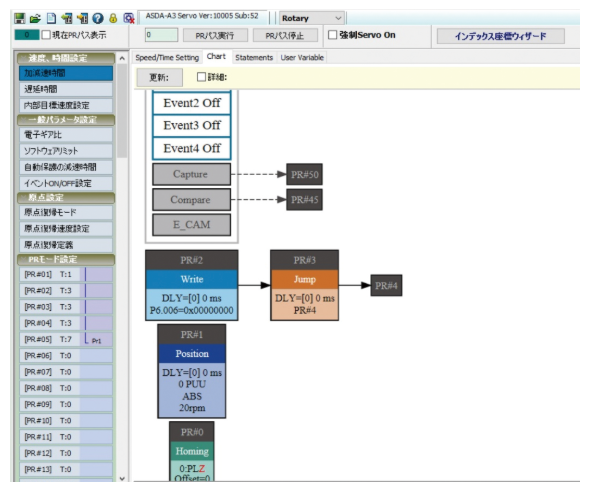Image resolution: width=591 pixels, height=493 pixels.
Task: Switch to the Statements tab
Action: coord(254,58)
